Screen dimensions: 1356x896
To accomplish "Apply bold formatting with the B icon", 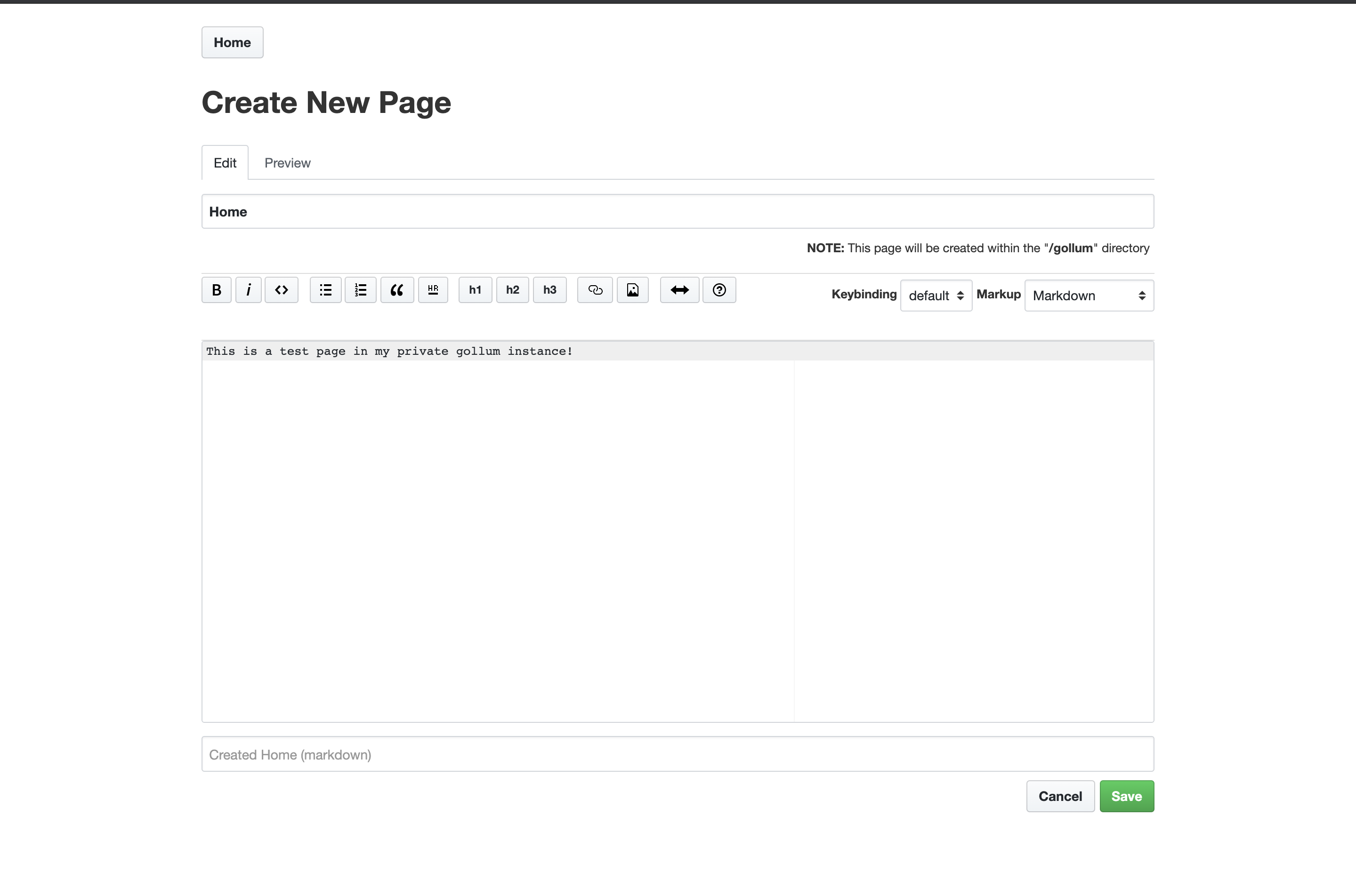I will point(216,290).
